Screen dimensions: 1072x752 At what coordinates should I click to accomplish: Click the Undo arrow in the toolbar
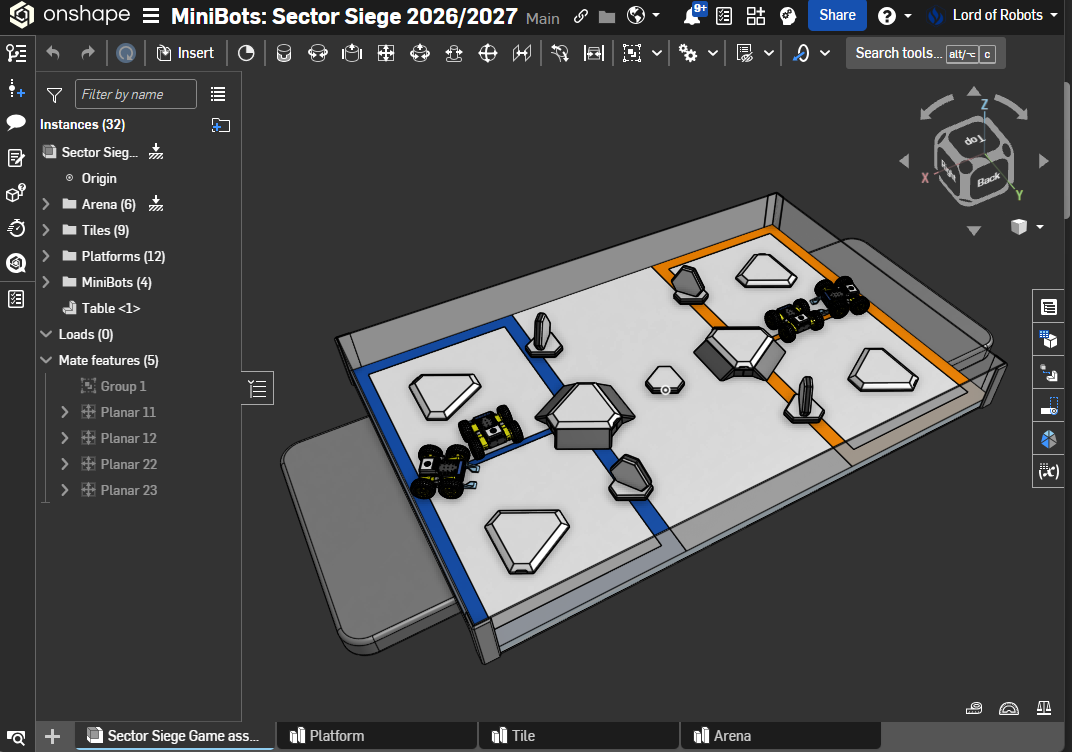click(53, 53)
